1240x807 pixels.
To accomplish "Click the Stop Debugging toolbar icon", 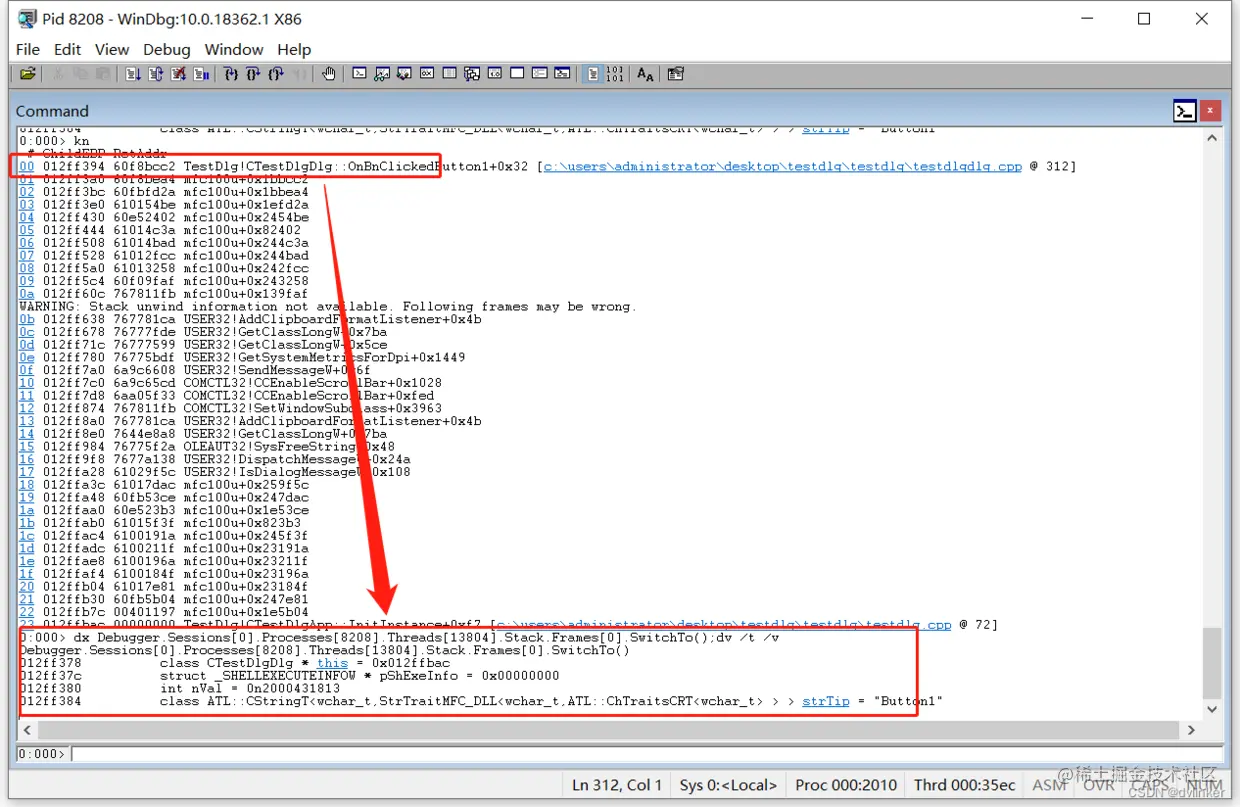I will click(x=179, y=74).
